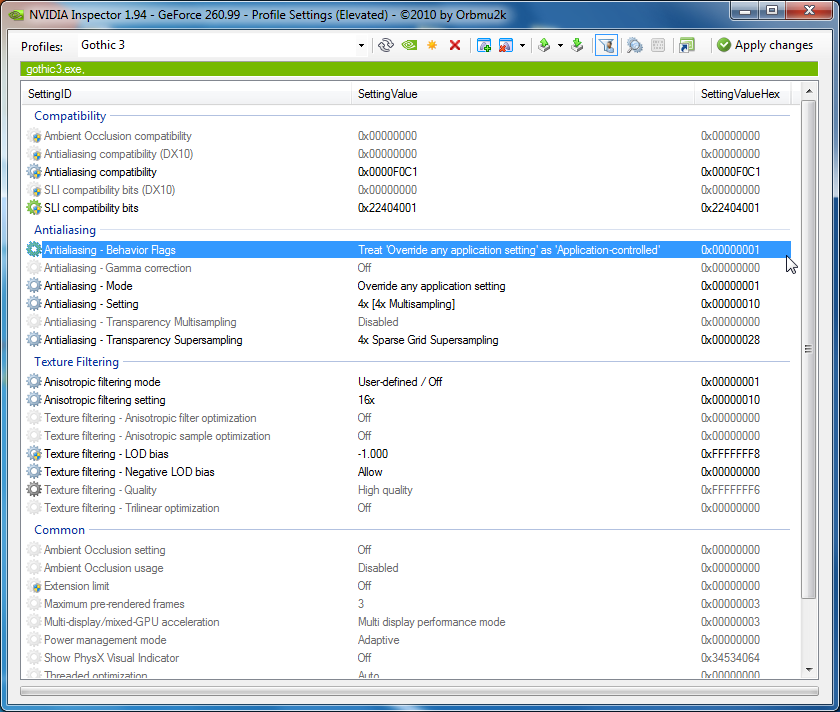This screenshot has width=840, height=712.
Task: Open the dropdown arrow beside export profiles icon
Action: pos(560,45)
